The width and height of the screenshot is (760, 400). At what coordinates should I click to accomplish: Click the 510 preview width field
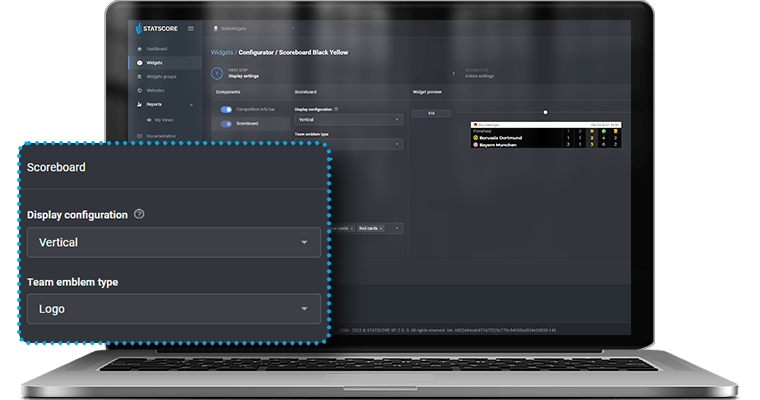point(431,113)
